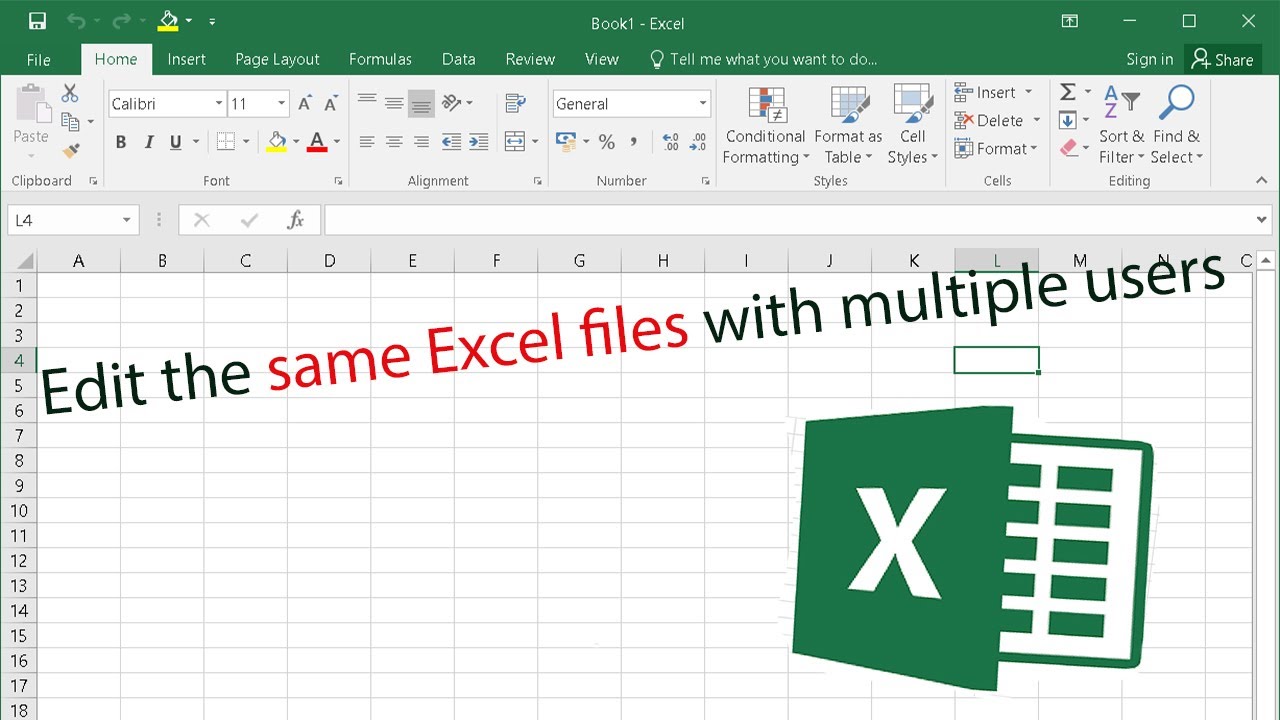Click the Share button
The width and height of the screenshot is (1280, 720).
[x=1222, y=59]
